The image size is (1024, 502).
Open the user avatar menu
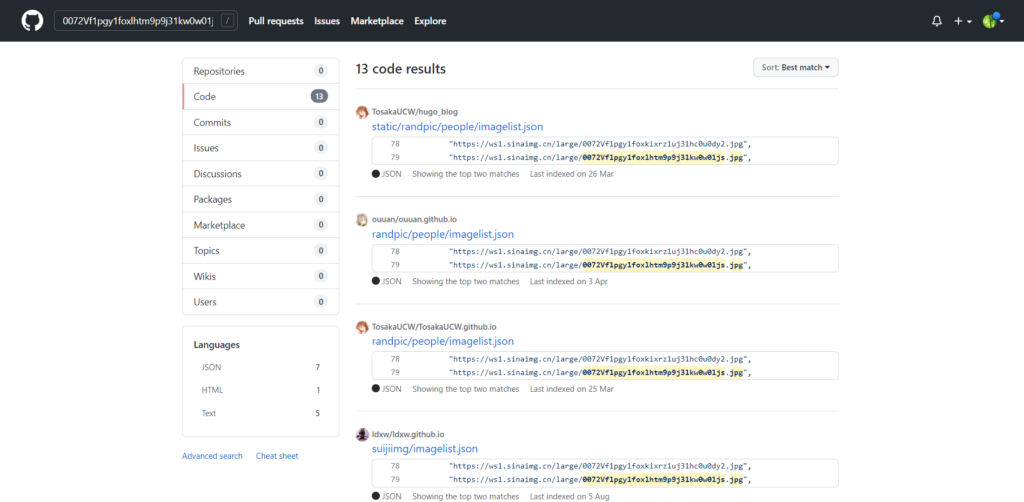click(x=993, y=21)
